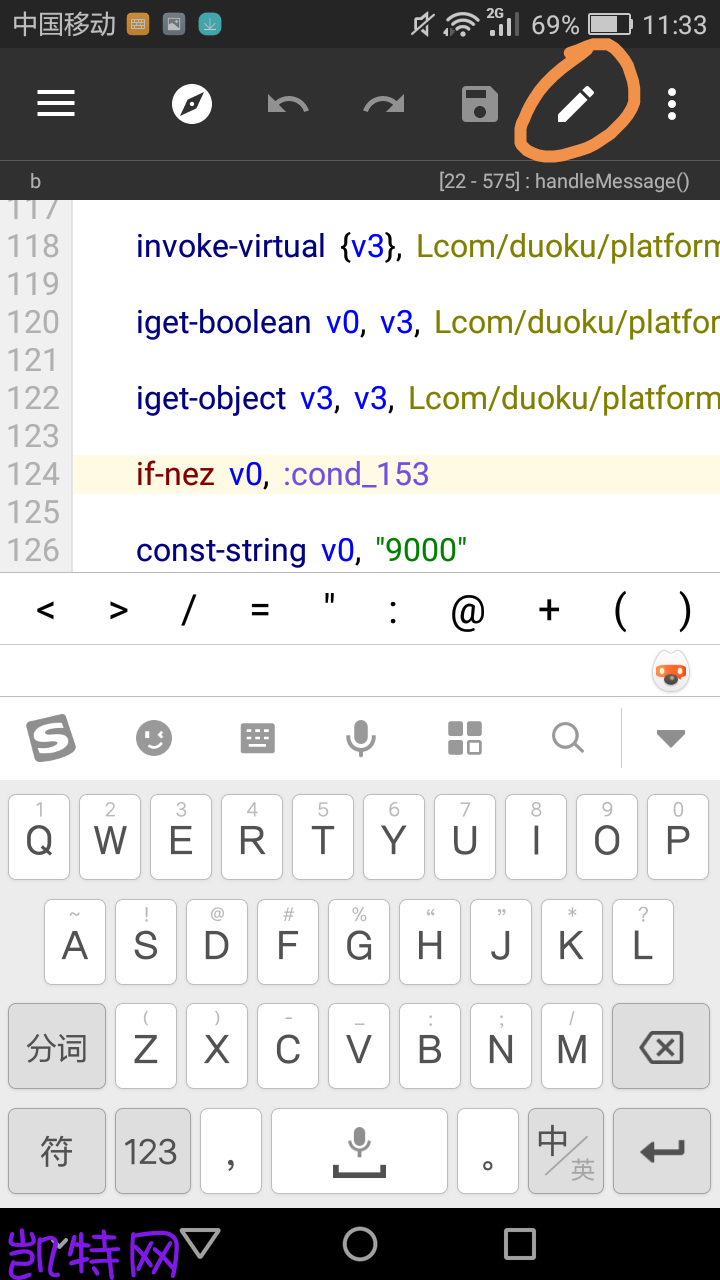The width and height of the screenshot is (720, 1280).
Task: Open the 符 symbols panel
Action: 57,1151
